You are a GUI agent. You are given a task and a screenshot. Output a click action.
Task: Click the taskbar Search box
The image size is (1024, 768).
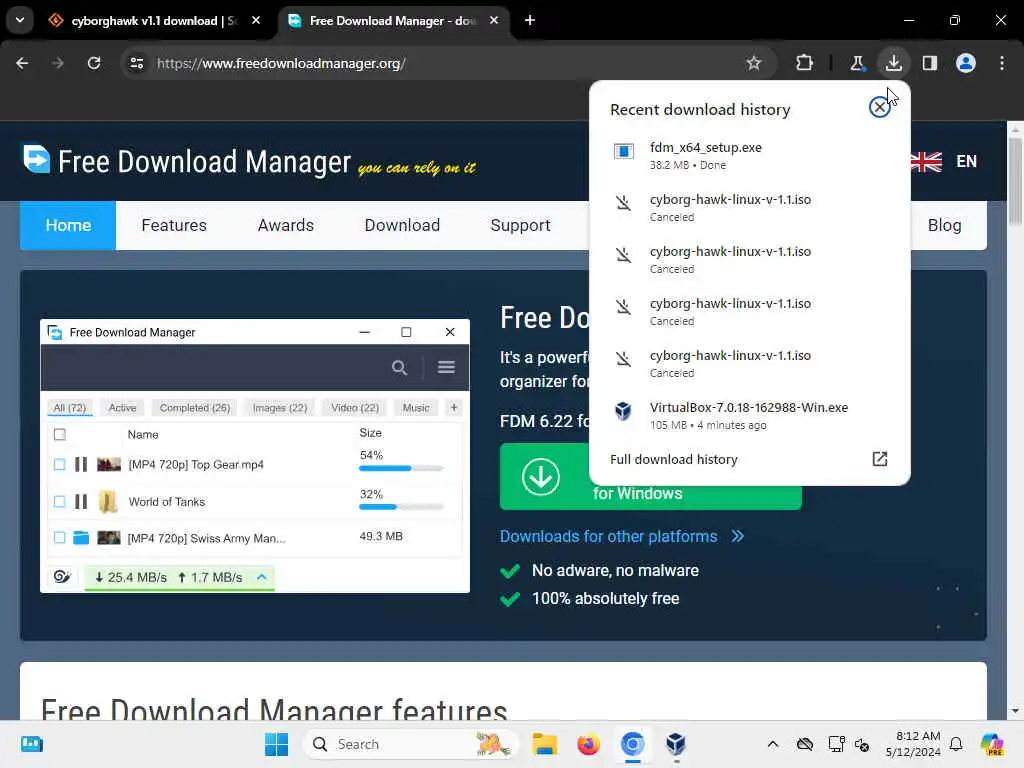click(x=410, y=744)
